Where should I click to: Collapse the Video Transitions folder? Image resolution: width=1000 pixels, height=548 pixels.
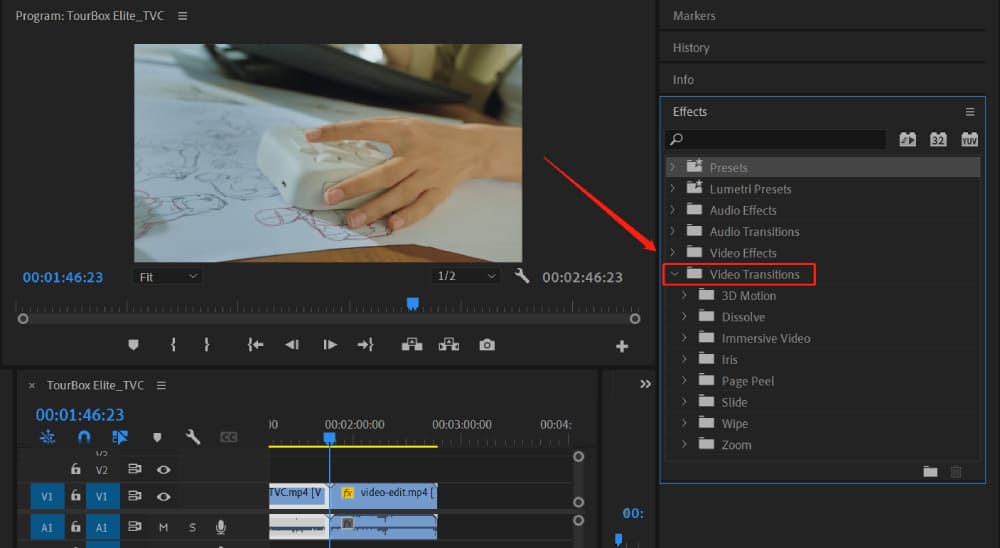[x=673, y=274]
